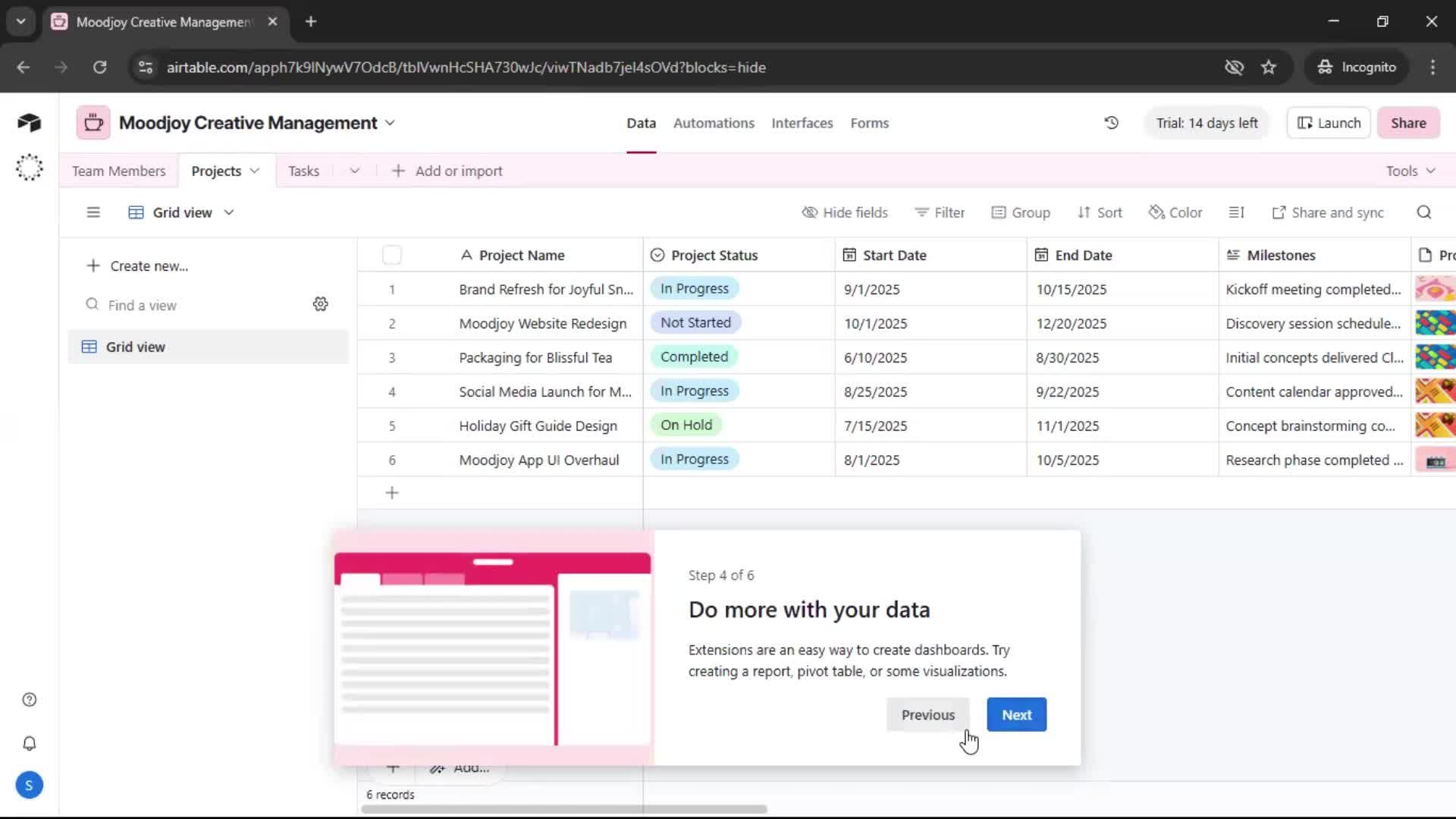Click the 12/20/2025 end date cell
1456x819 pixels.
coord(1122,324)
